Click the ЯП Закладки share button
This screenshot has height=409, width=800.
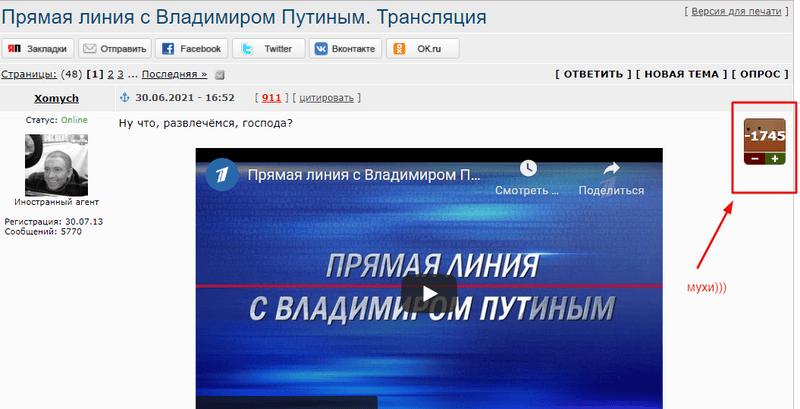click(38, 49)
